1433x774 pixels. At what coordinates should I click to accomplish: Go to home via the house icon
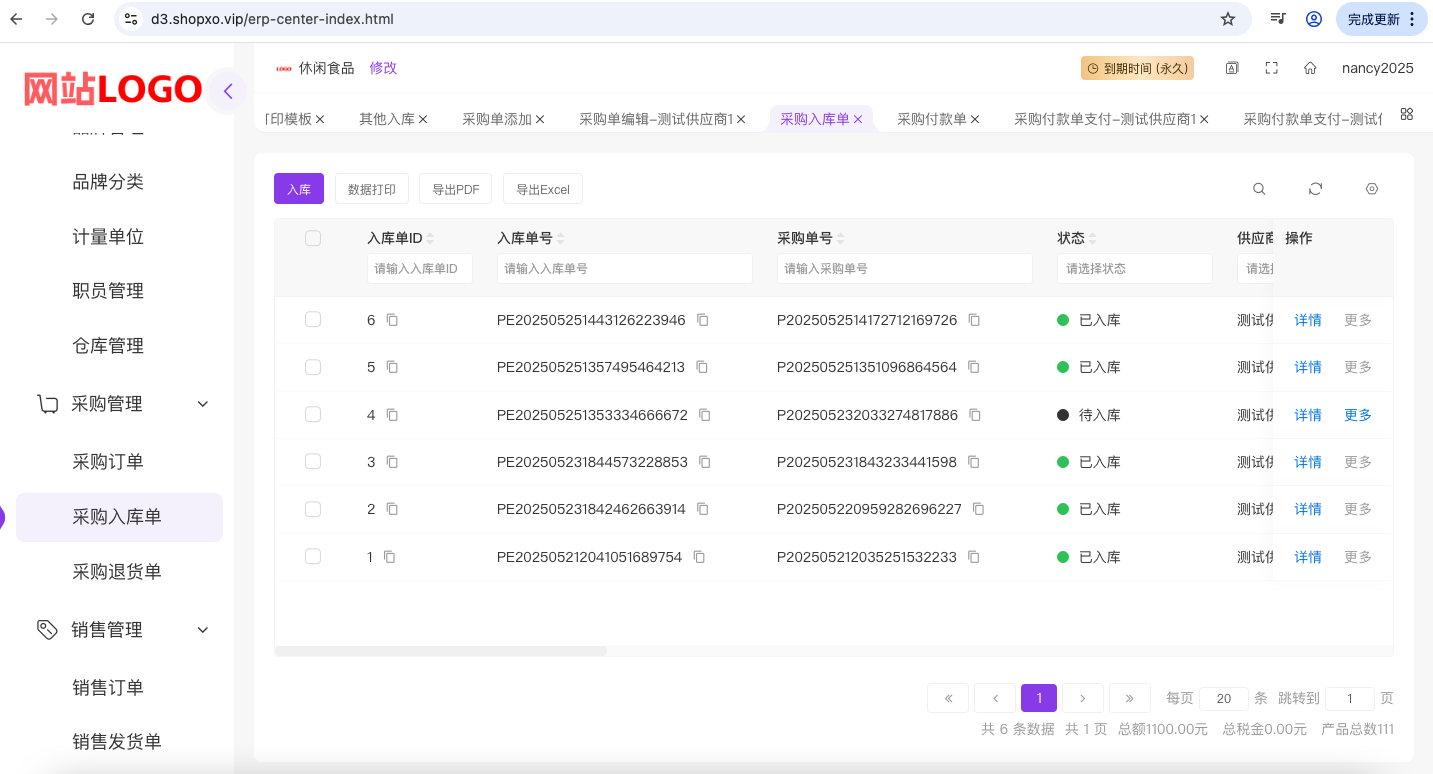coord(1309,68)
